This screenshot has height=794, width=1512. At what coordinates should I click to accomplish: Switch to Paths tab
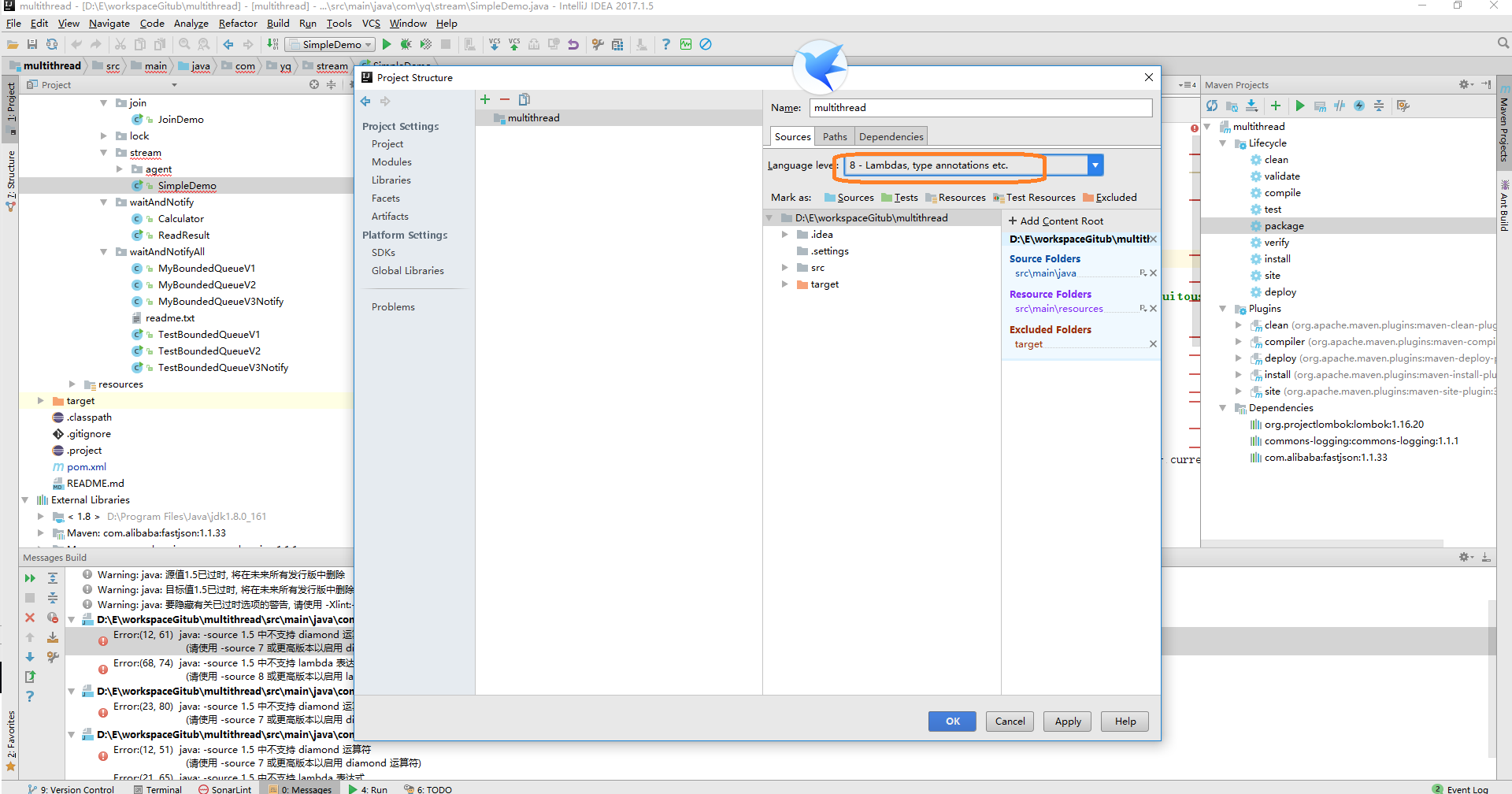835,137
